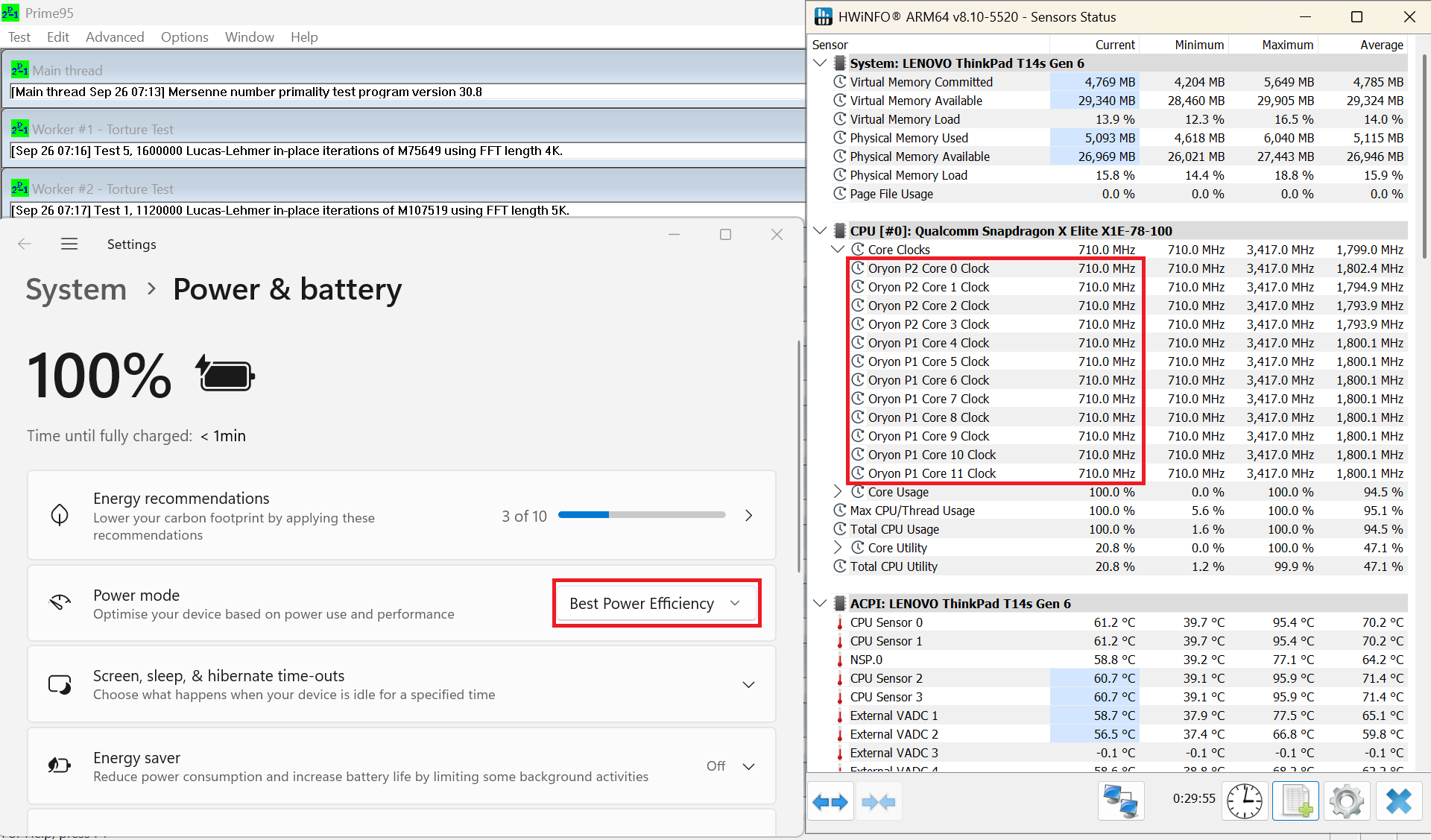Click the charging battery icon next to 100%
The height and width of the screenshot is (840, 1431).
[225, 373]
